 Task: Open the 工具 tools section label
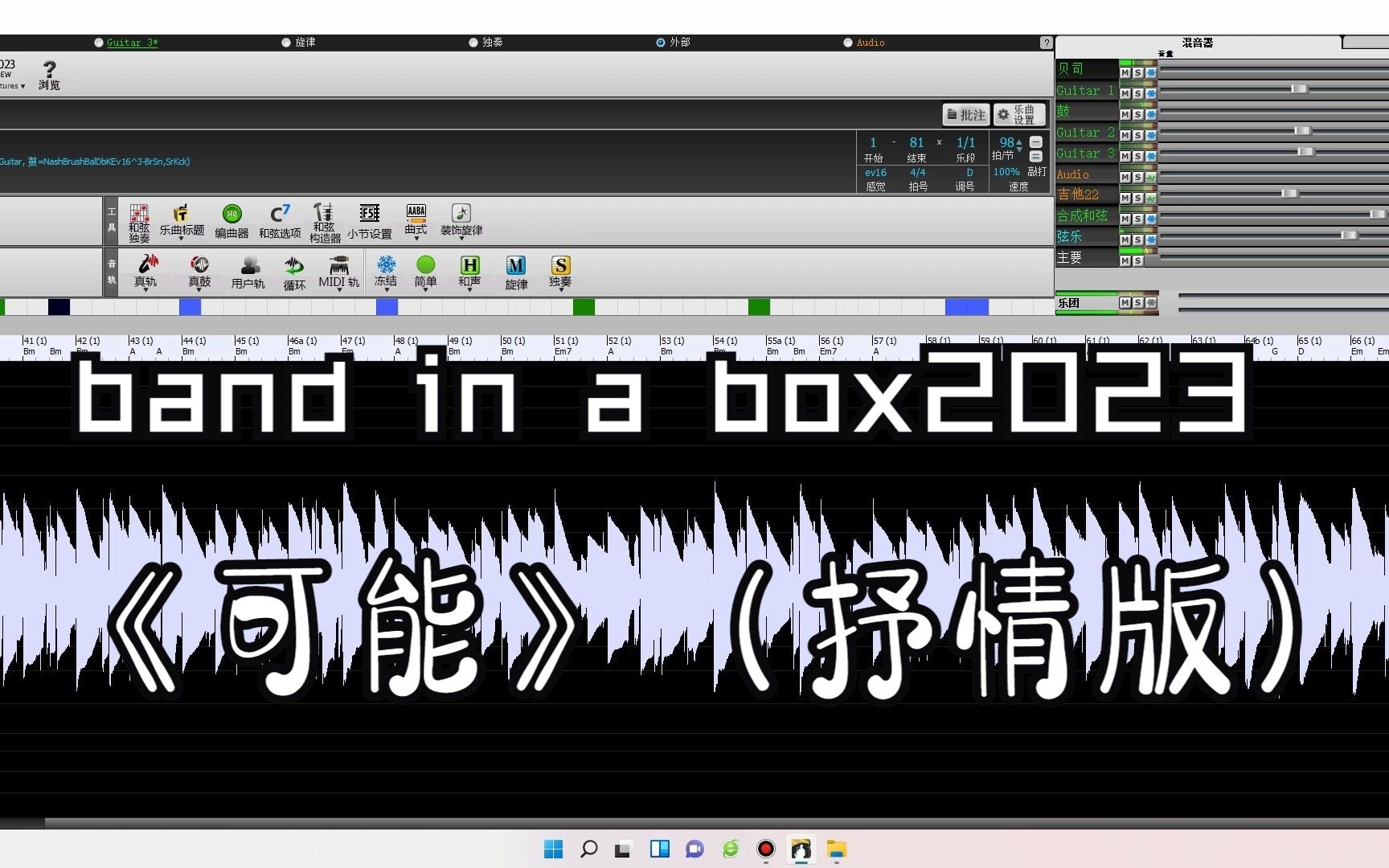[x=112, y=219]
